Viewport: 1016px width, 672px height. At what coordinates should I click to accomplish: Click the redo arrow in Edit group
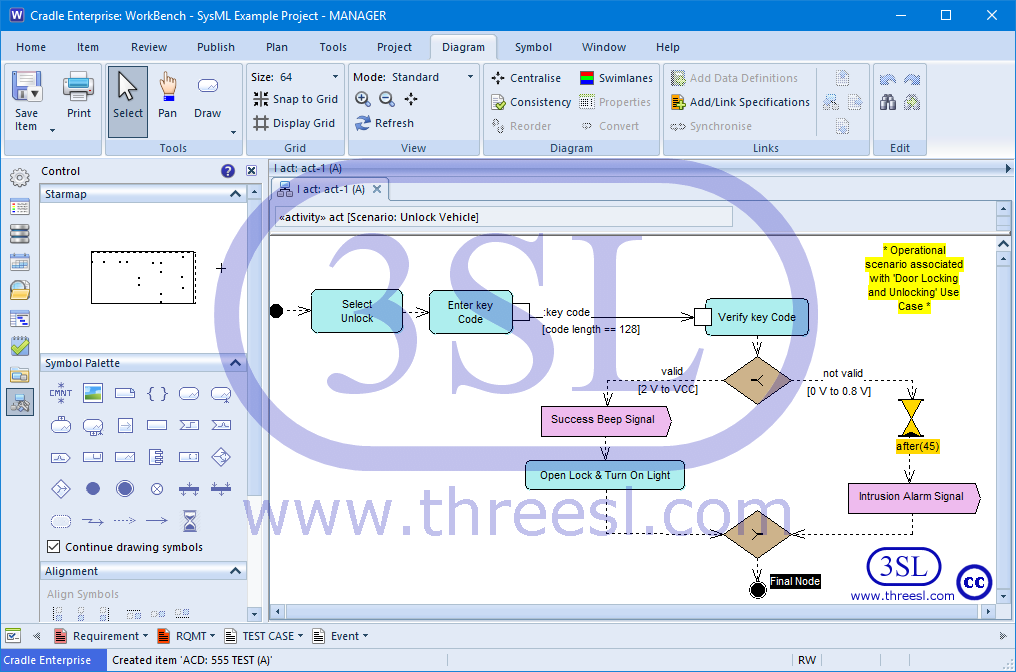912,79
